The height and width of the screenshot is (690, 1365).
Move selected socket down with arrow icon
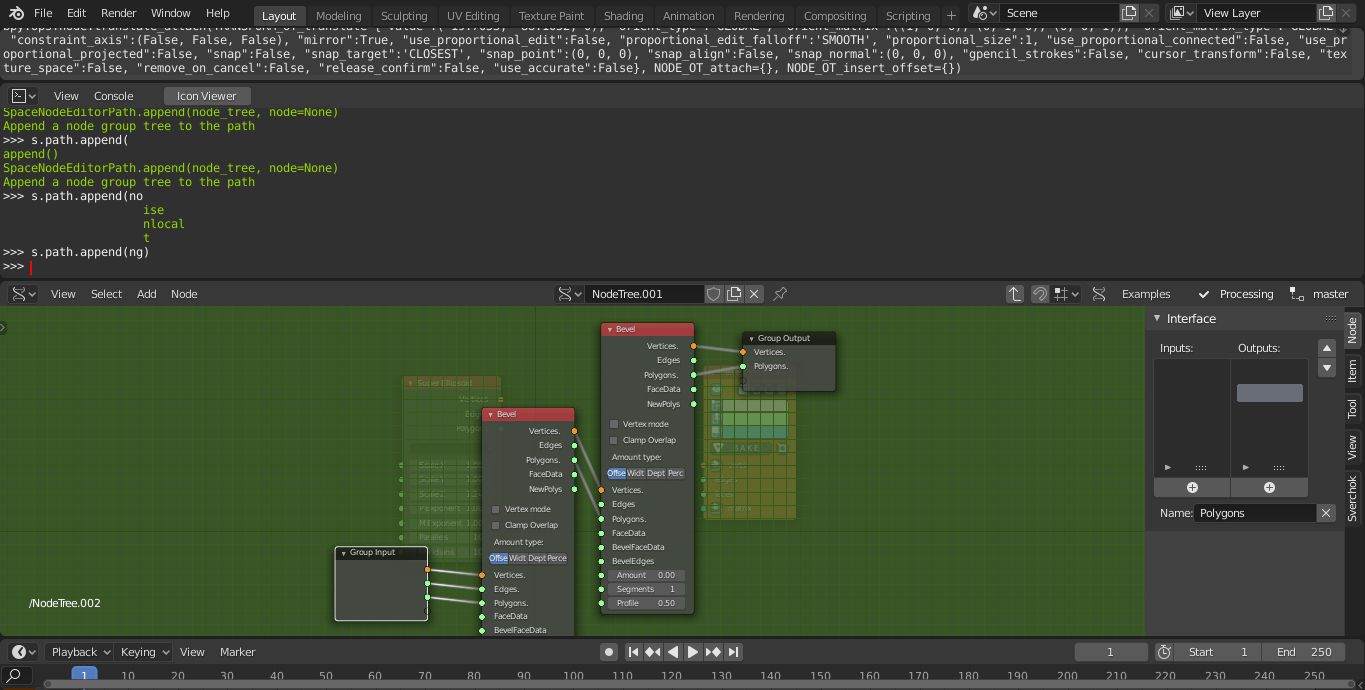tap(1327, 368)
